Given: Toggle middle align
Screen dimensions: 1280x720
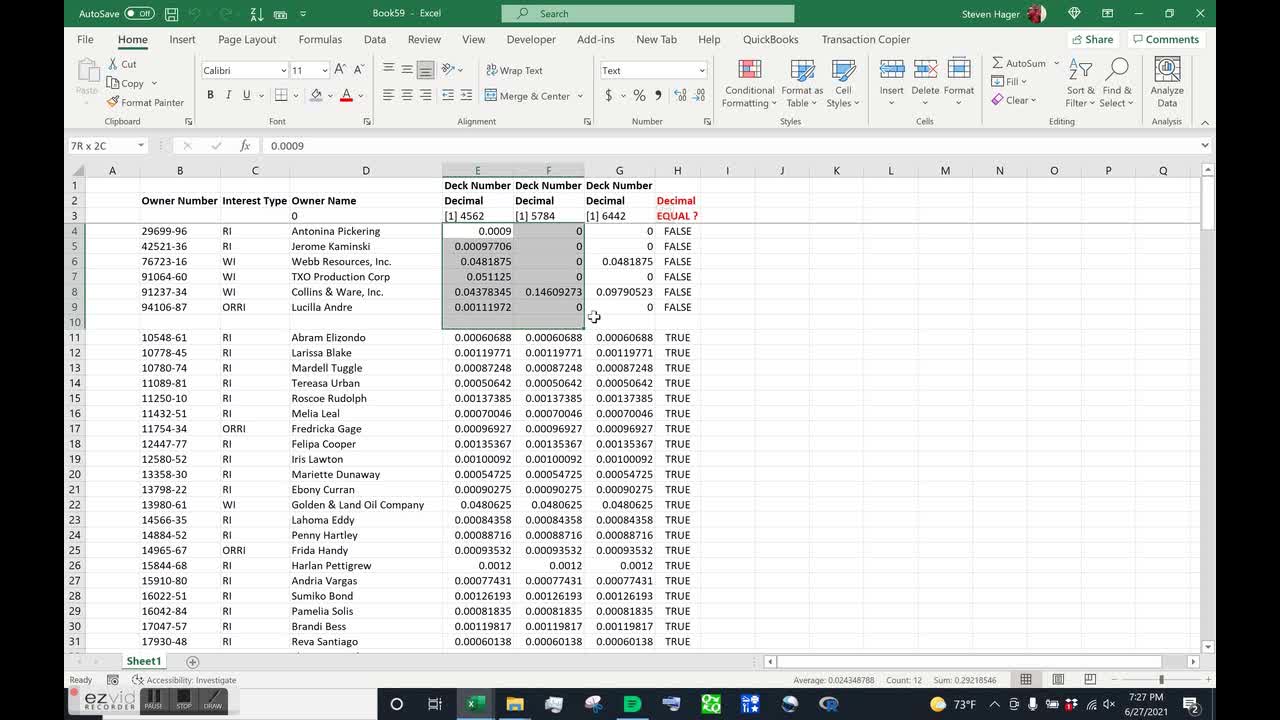Looking at the screenshot, I should coord(407,70).
